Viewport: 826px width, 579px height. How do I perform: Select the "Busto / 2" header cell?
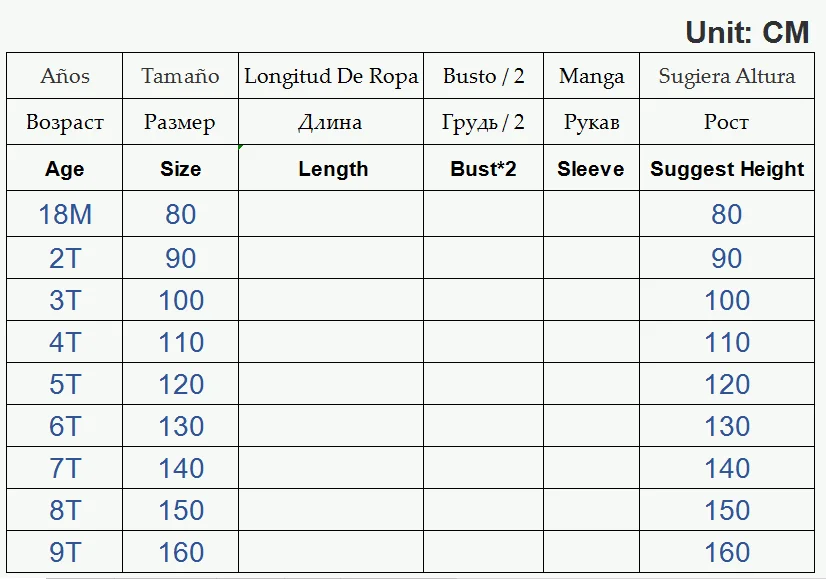tap(483, 76)
